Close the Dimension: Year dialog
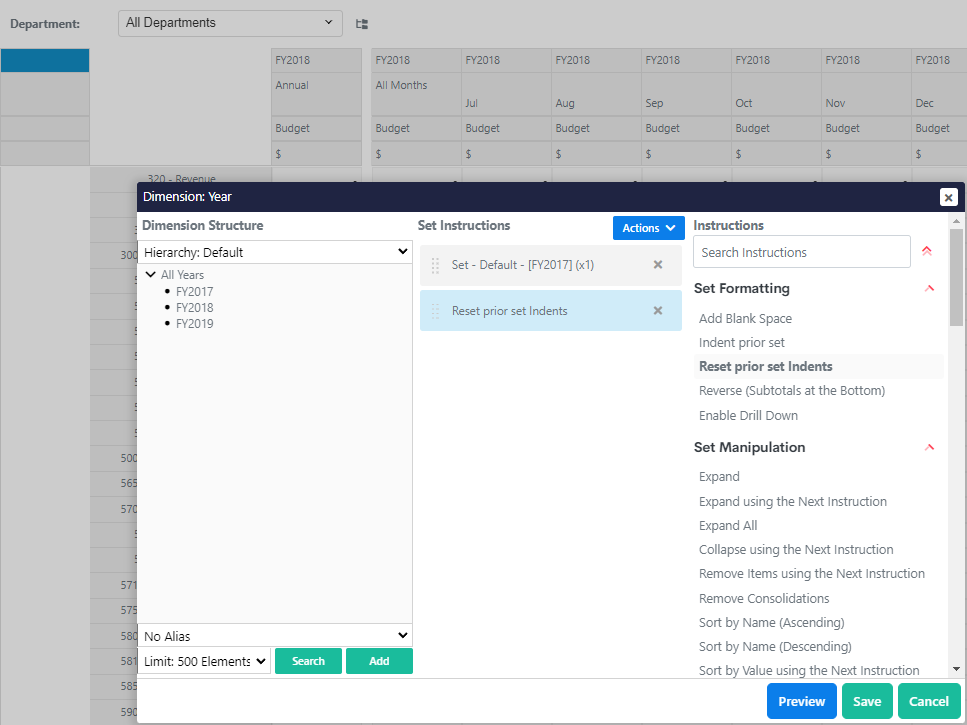 click(948, 197)
